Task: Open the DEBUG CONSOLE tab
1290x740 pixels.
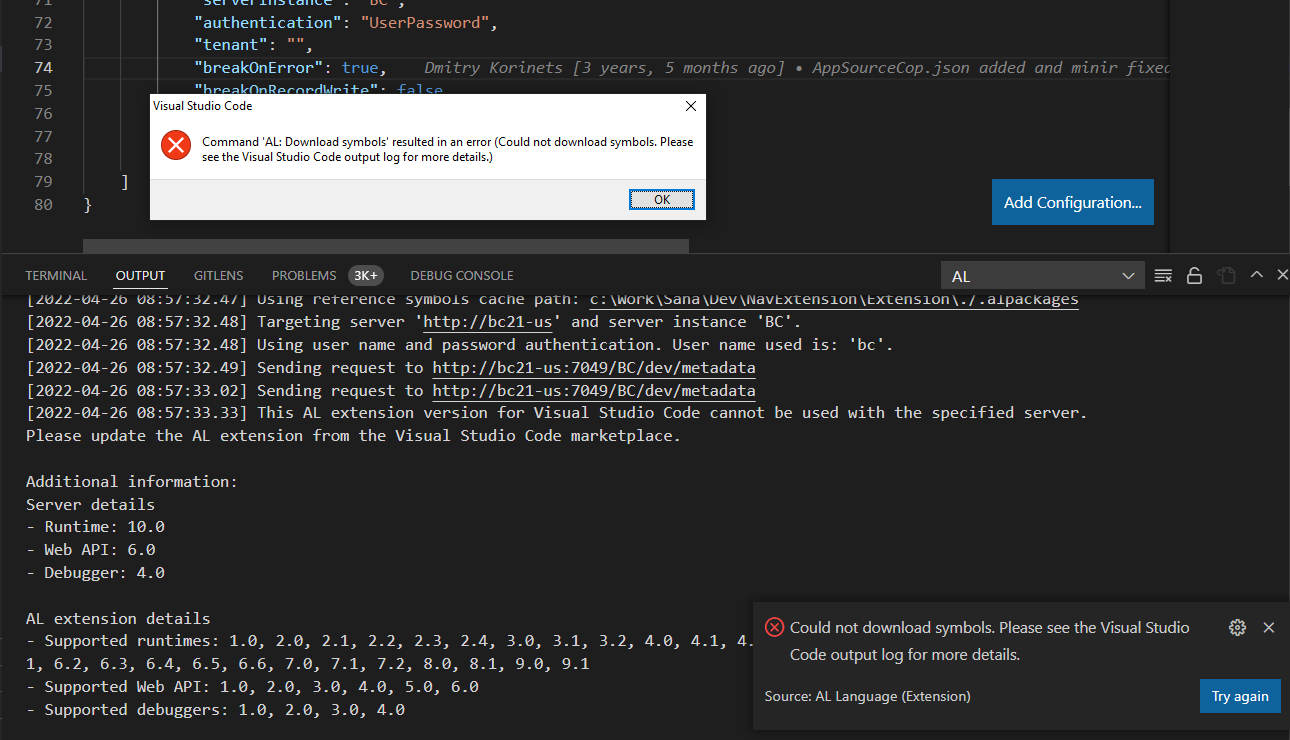Action: coord(461,275)
